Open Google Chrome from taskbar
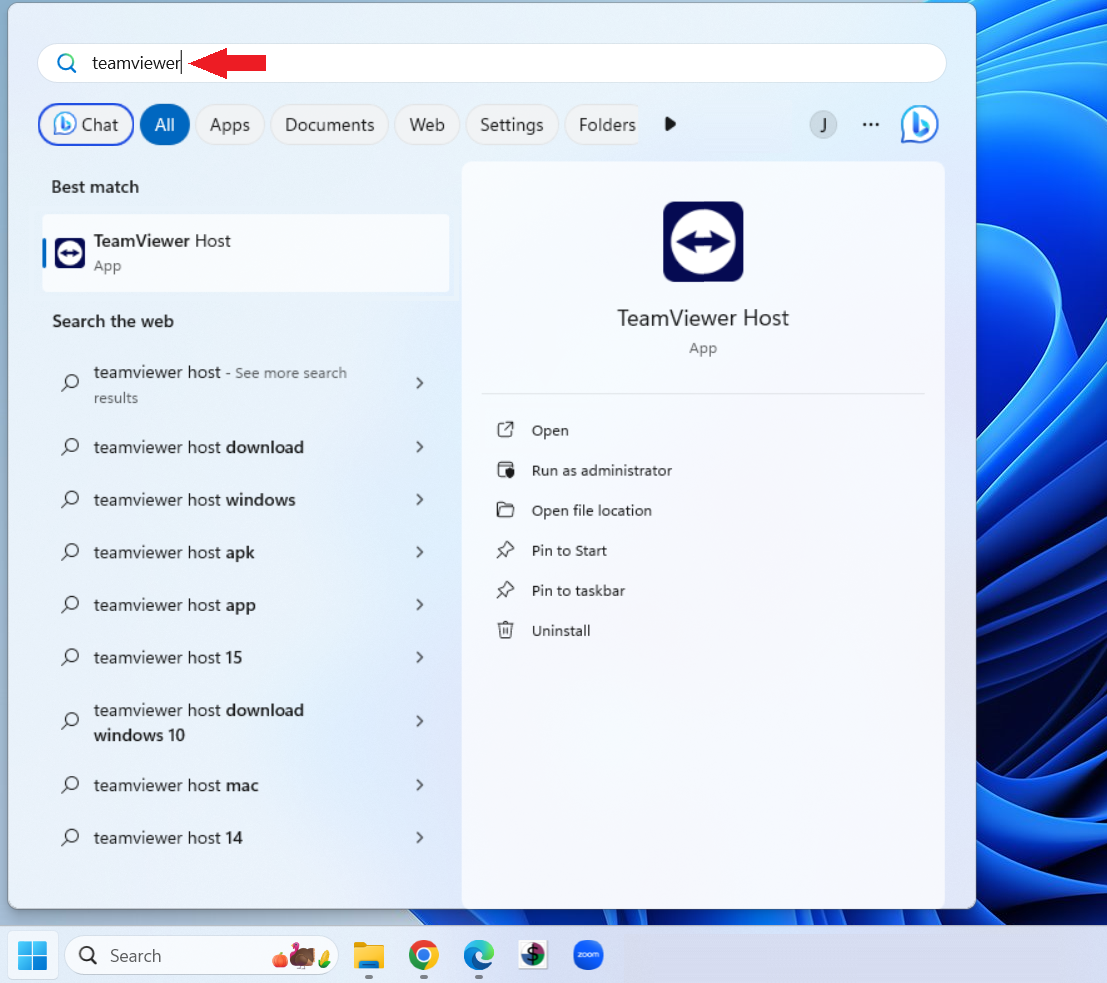1107x983 pixels. coord(424,955)
